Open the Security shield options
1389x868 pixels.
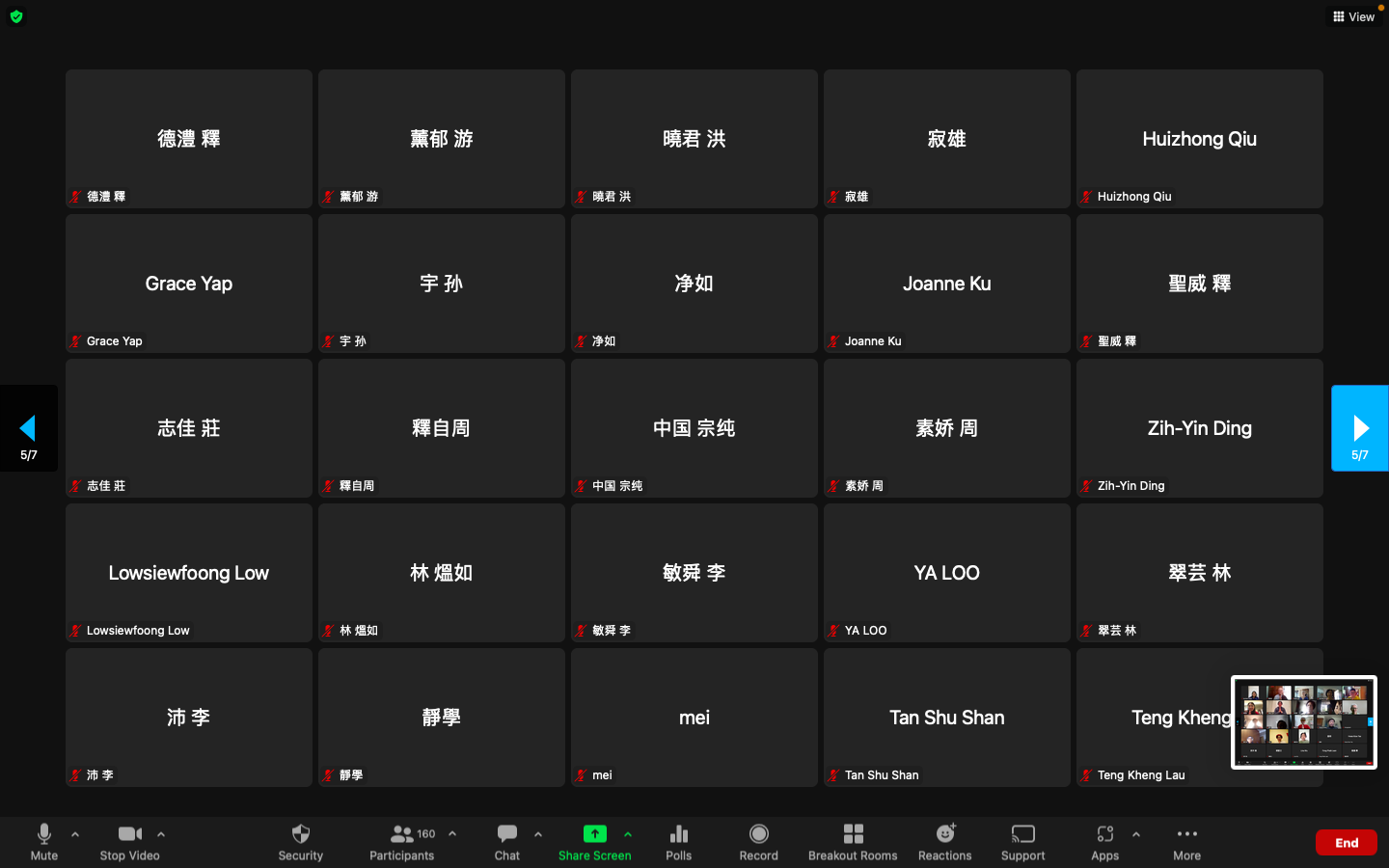click(300, 841)
